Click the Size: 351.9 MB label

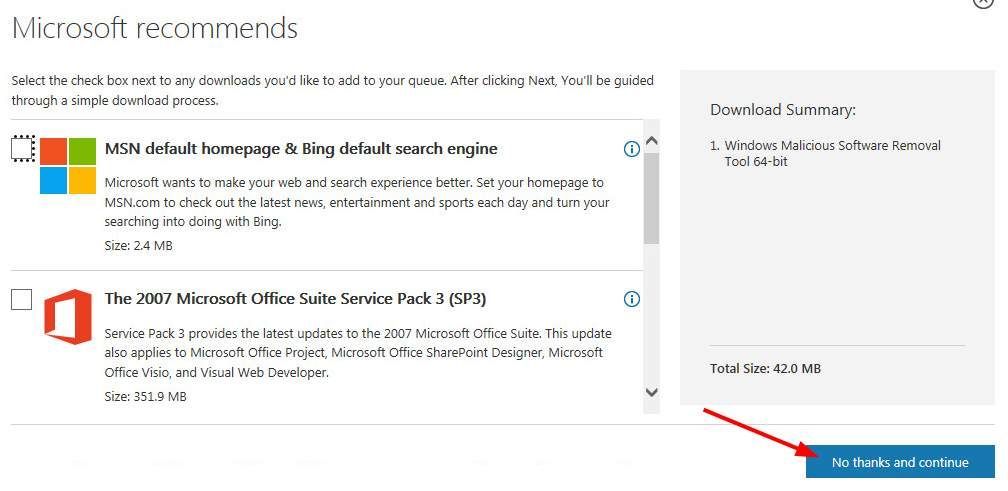point(146,397)
